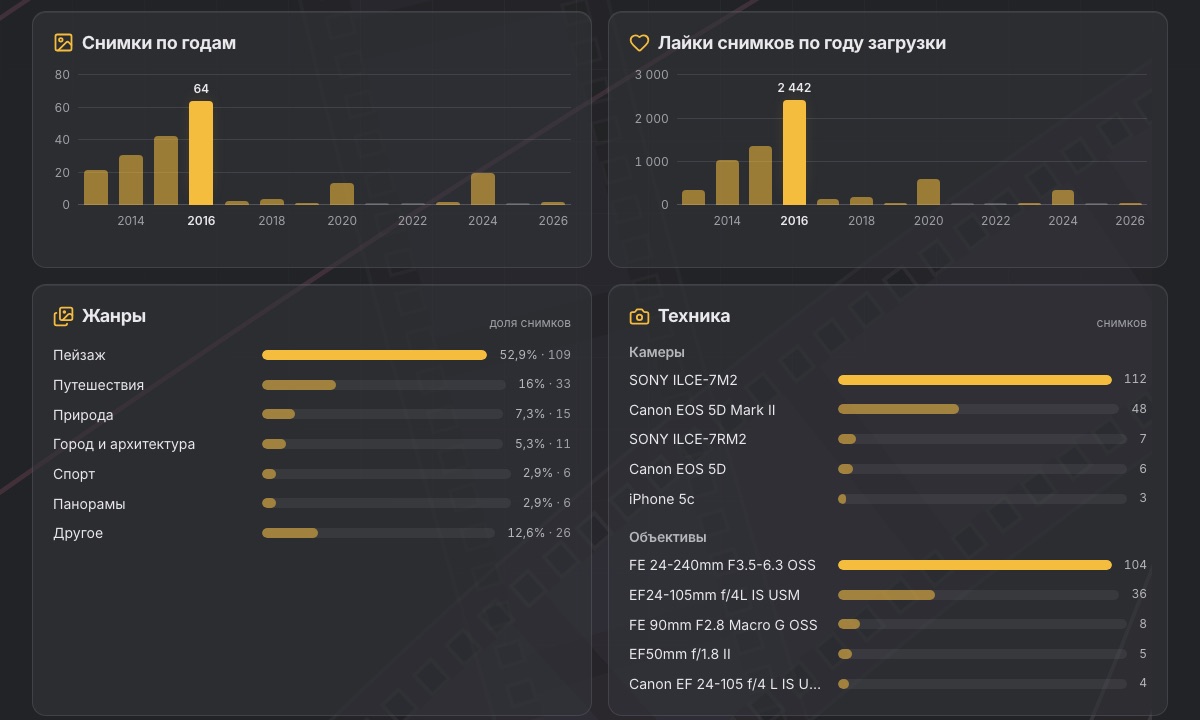Screen dimensions: 1200x720
Task: Click the "Объективы" subheading
Action: [668, 537]
